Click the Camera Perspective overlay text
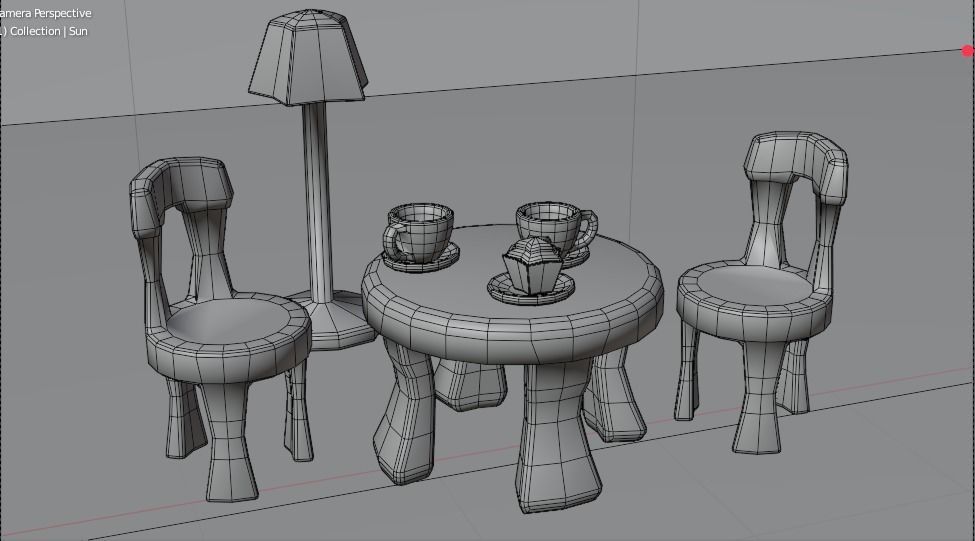This screenshot has width=975, height=541. pos(45,13)
